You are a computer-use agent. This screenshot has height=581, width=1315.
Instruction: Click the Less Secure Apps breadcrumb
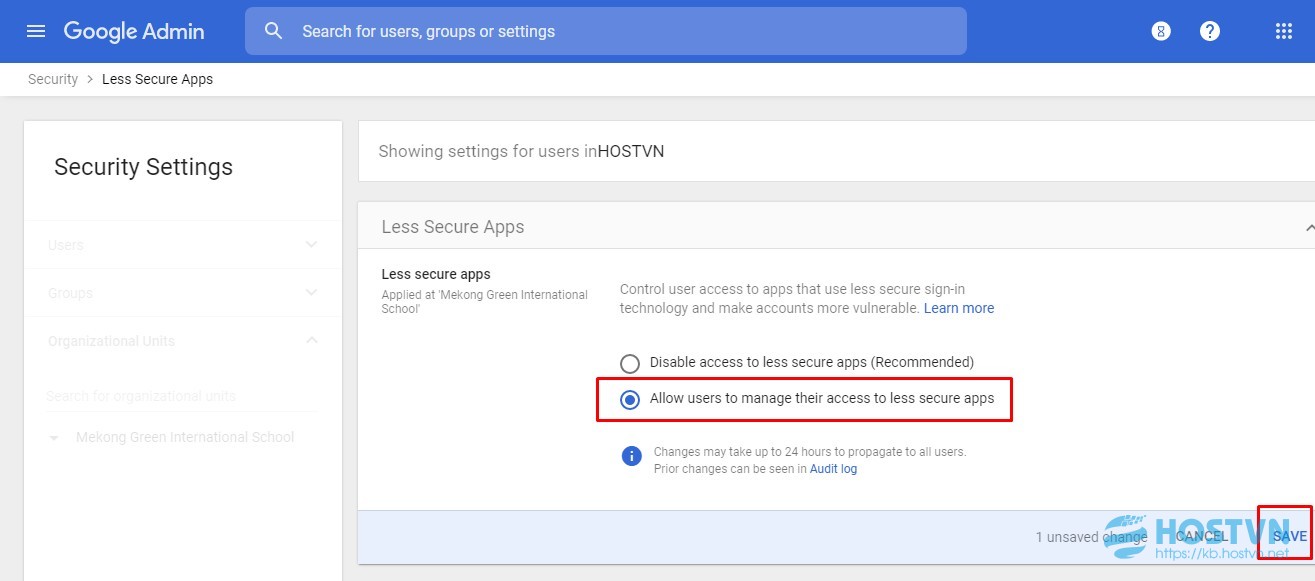coord(157,79)
